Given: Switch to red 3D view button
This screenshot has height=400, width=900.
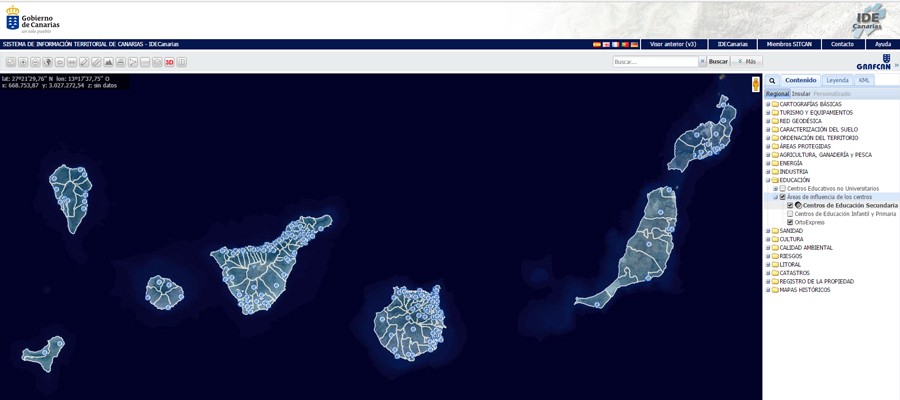Looking at the screenshot, I should [x=169, y=62].
